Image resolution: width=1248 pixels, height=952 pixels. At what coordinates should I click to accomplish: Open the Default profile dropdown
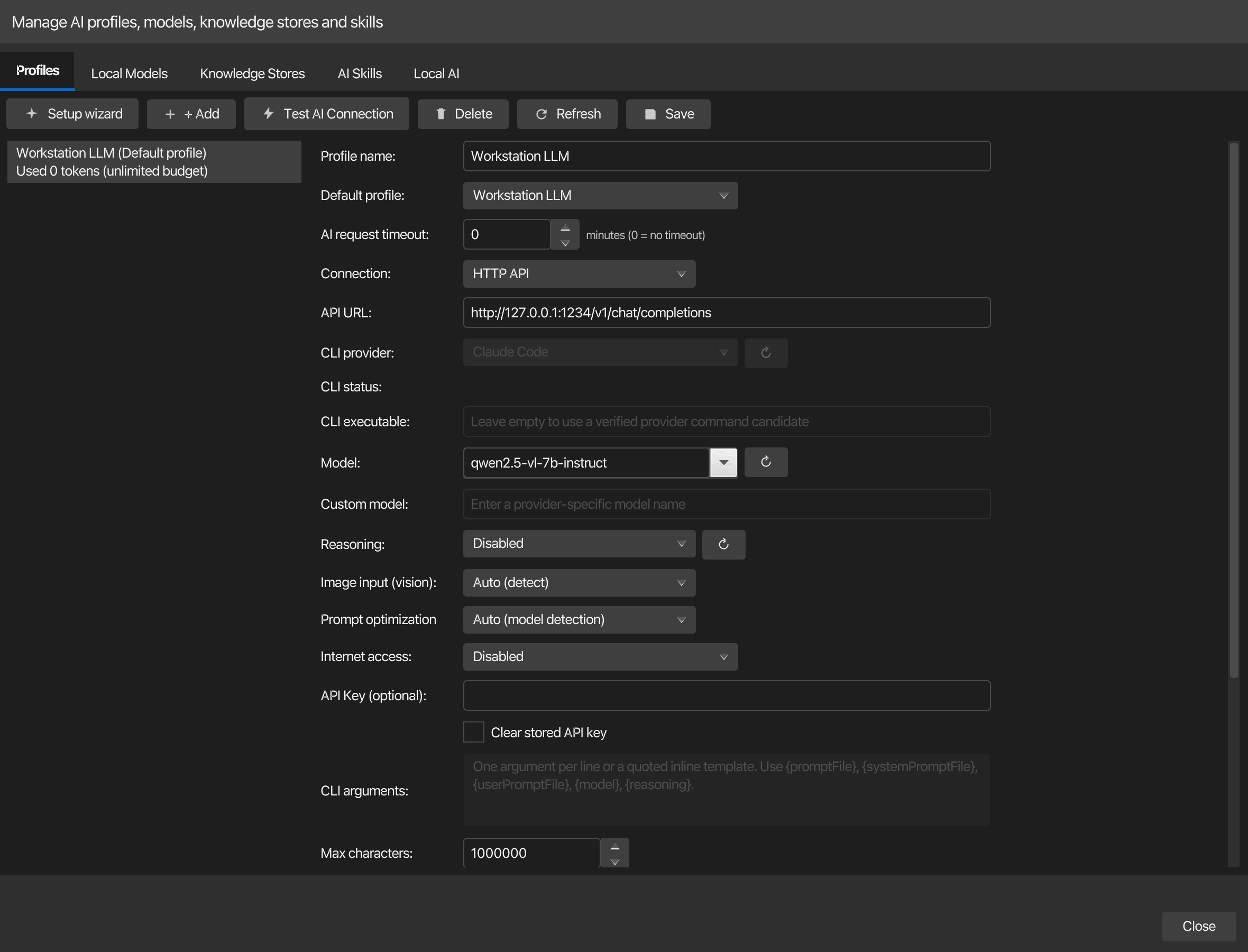(601, 196)
